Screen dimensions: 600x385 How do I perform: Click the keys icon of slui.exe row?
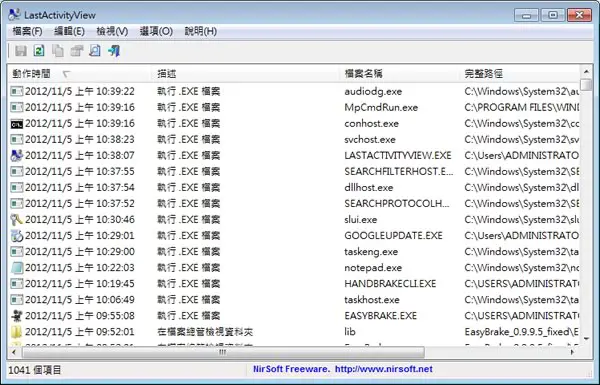(16, 220)
